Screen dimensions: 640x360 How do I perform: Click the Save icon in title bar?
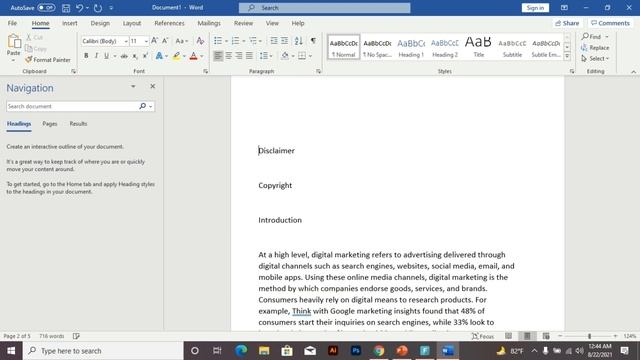66,8
